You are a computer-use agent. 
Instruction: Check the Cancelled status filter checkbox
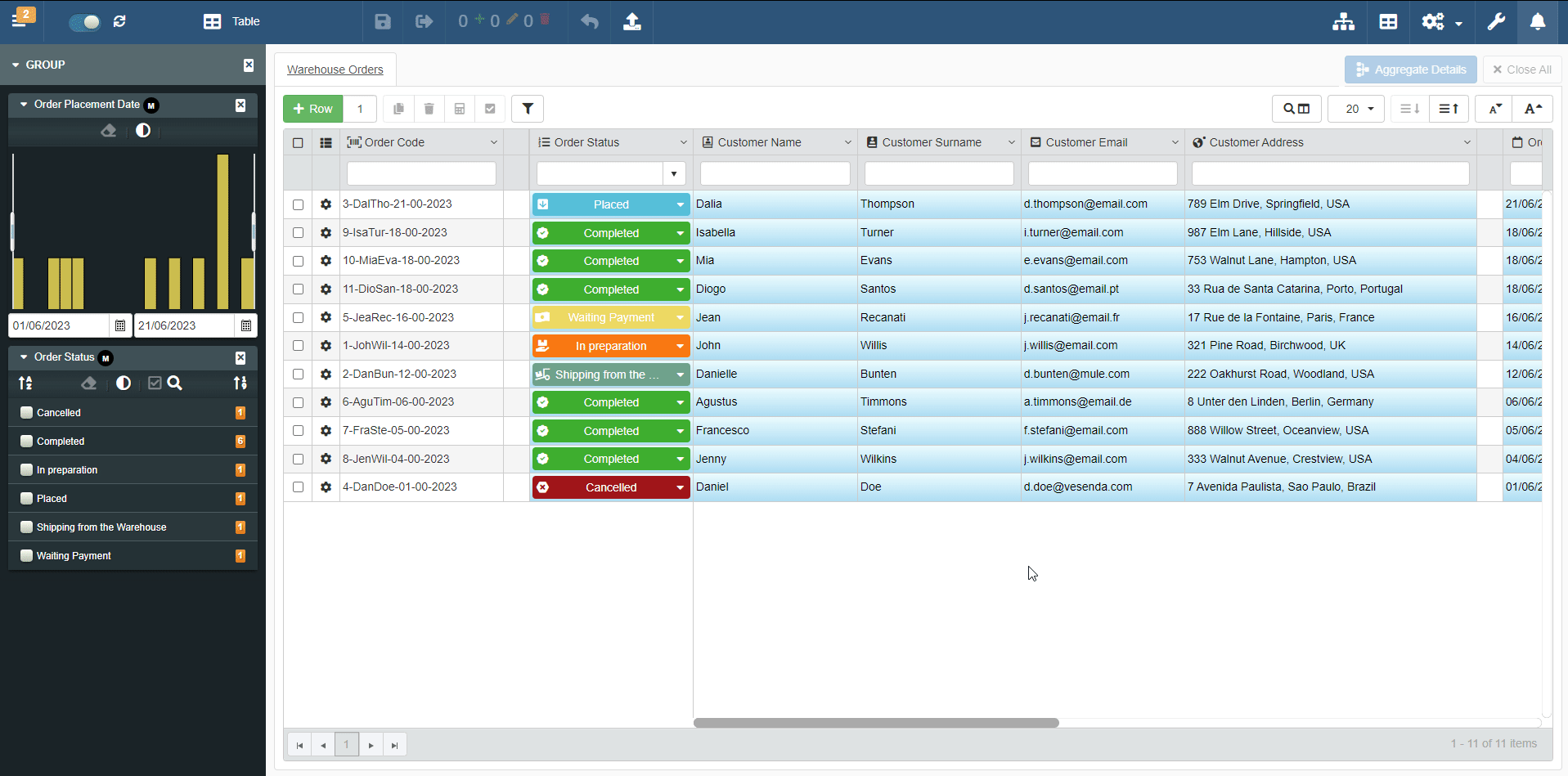[x=27, y=413]
